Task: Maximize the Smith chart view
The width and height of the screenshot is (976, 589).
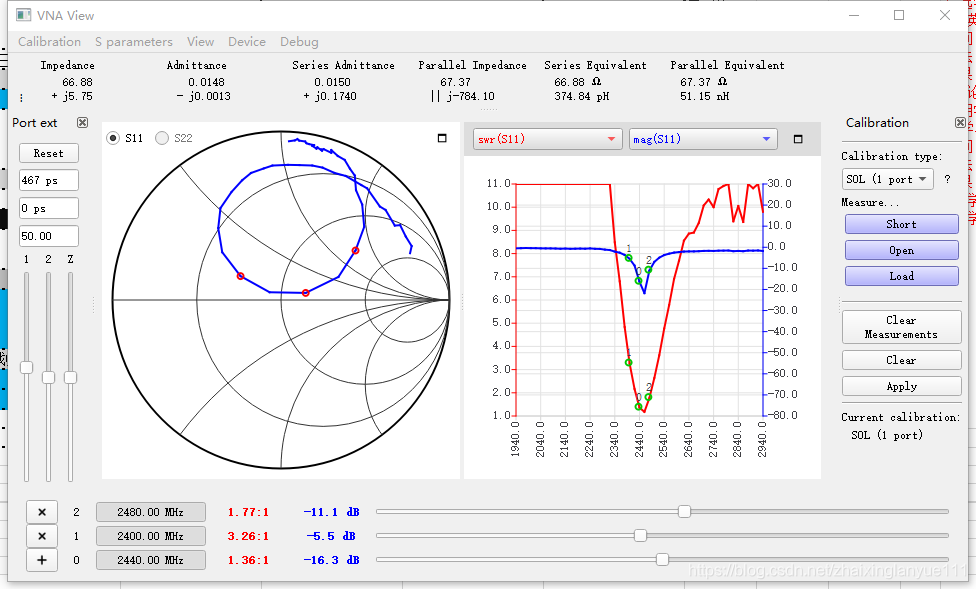Action: [x=442, y=138]
